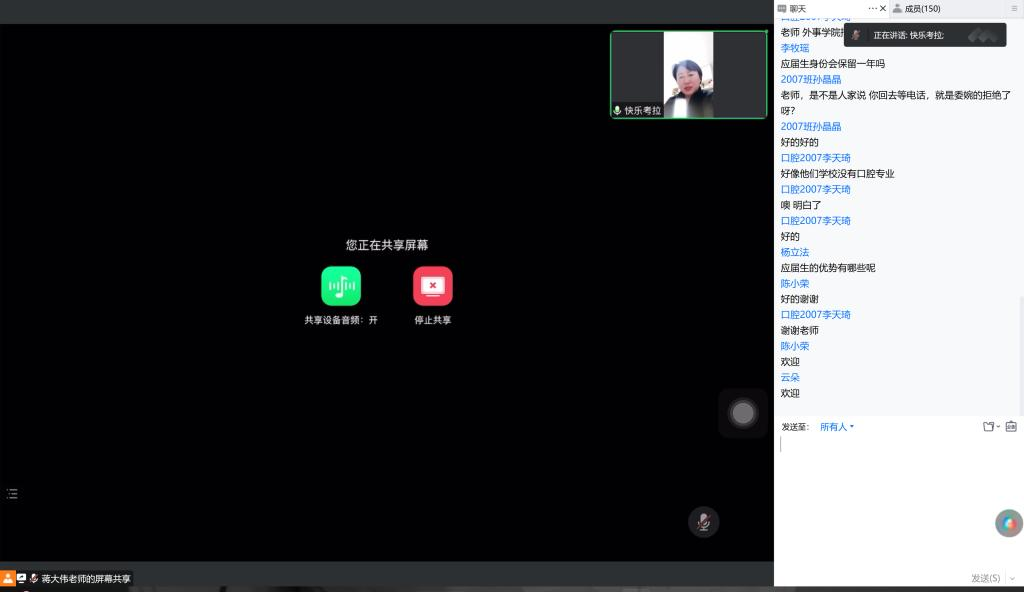Toggle shared device audio (共享设备音频)
The width and height of the screenshot is (1024, 592).
pos(341,286)
